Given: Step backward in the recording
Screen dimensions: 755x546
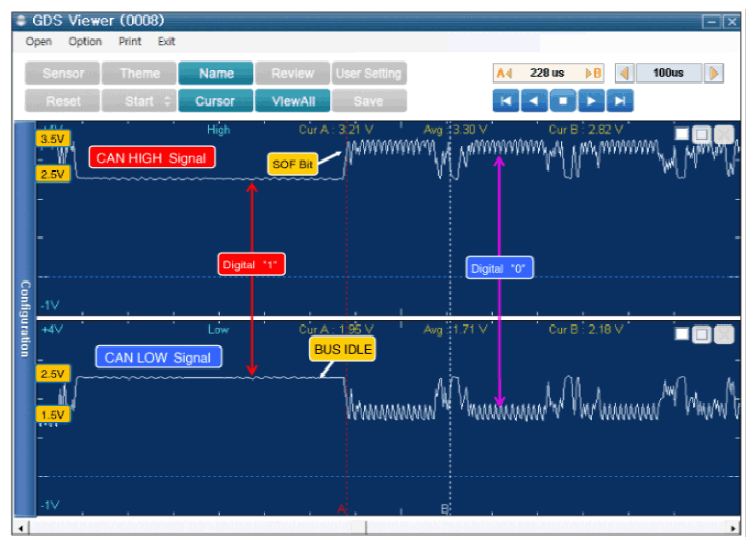Looking at the screenshot, I should click(x=534, y=101).
